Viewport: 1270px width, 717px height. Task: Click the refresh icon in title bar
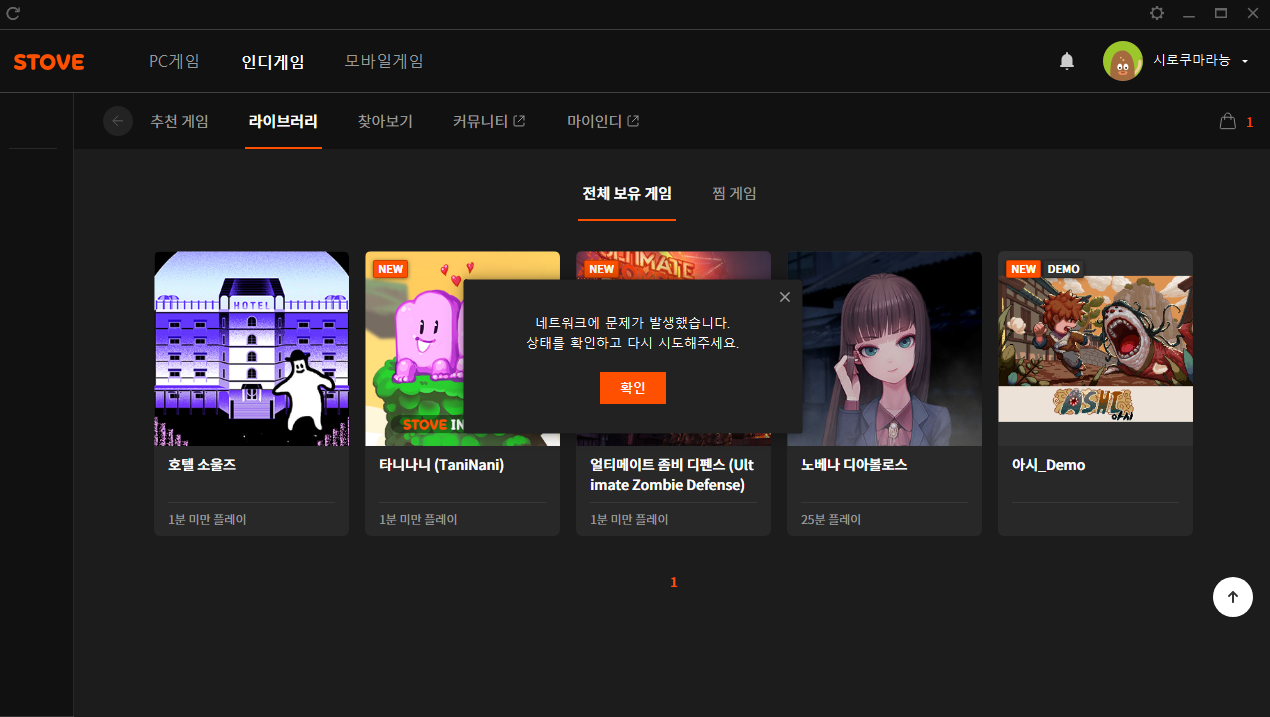coord(13,13)
